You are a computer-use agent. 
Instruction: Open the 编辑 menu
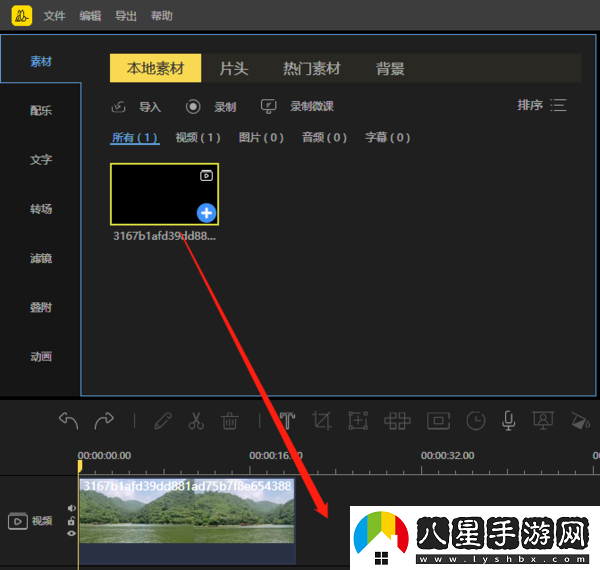pyautogui.click(x=90, y=16)
